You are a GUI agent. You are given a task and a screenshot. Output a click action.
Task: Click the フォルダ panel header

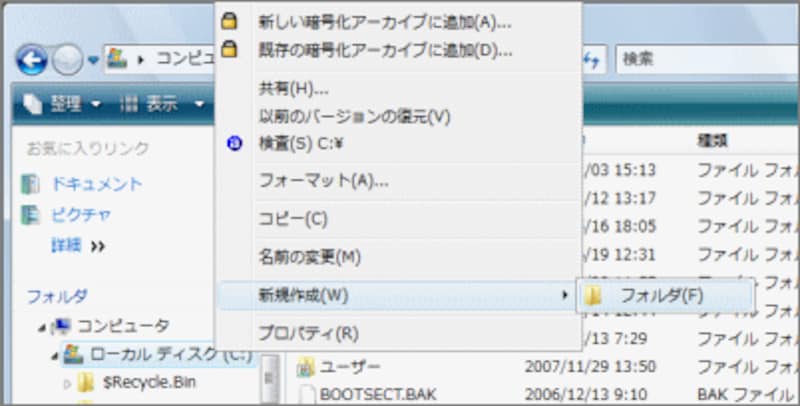(57, 296)
